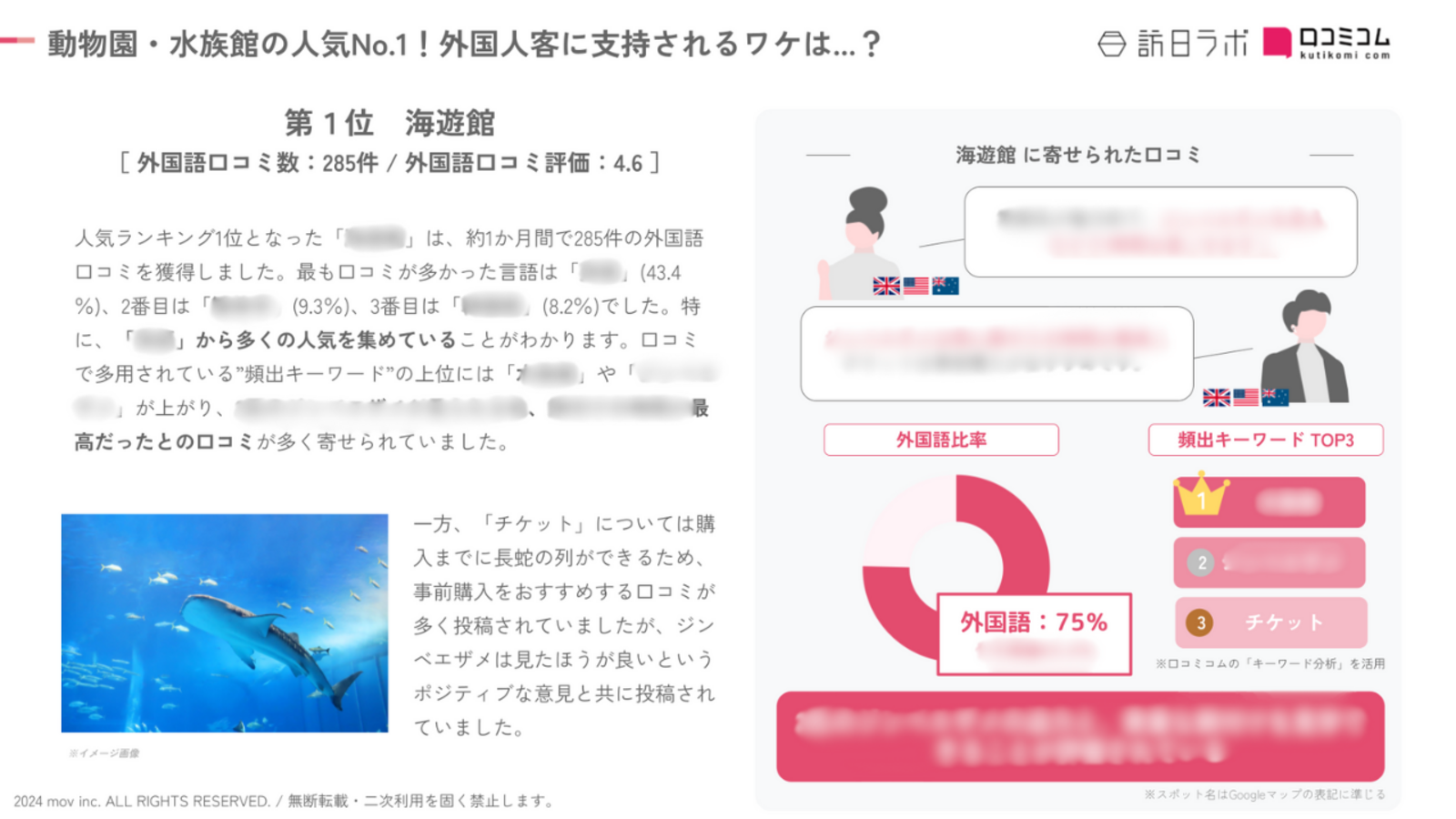
Task: Click the upper blurred review speech bubble
Action: tap(1160, 231)
